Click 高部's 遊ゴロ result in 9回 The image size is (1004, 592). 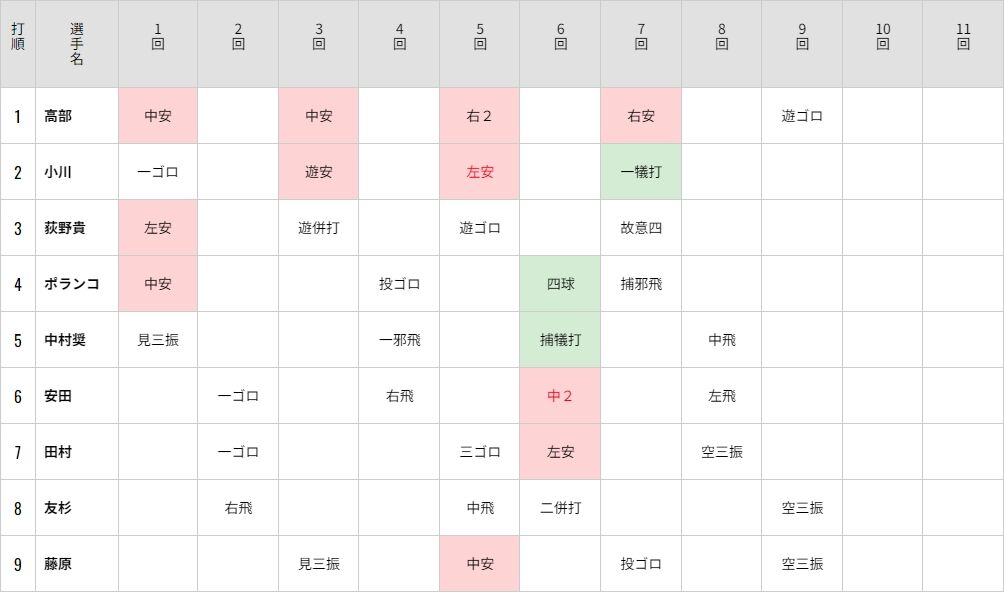coord(802,116)
